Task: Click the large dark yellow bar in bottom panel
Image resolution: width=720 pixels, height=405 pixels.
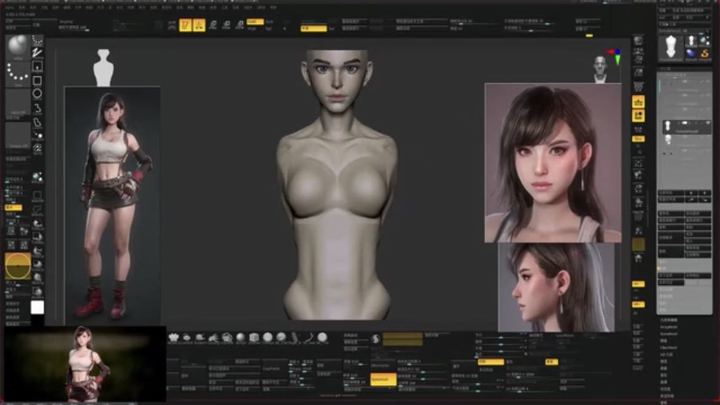Action: (x=403, y=339)
